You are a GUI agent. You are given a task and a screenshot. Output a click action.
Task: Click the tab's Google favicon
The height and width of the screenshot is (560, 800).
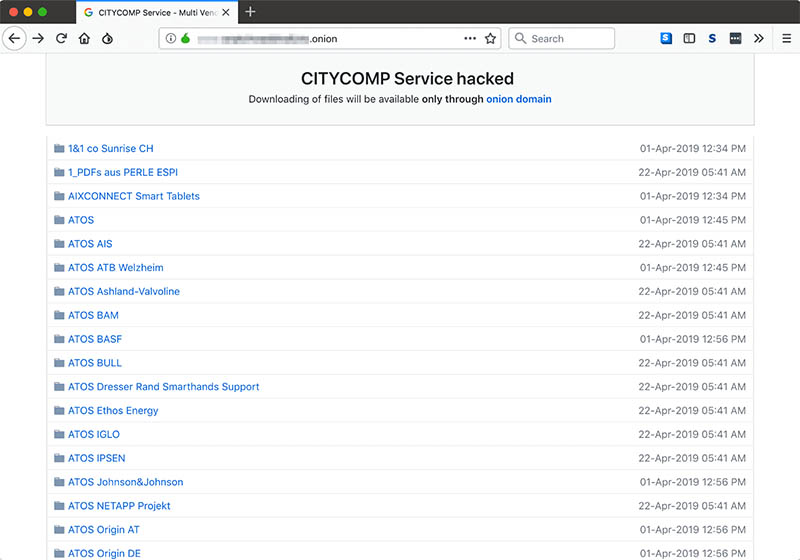click(x=88, y=12)
